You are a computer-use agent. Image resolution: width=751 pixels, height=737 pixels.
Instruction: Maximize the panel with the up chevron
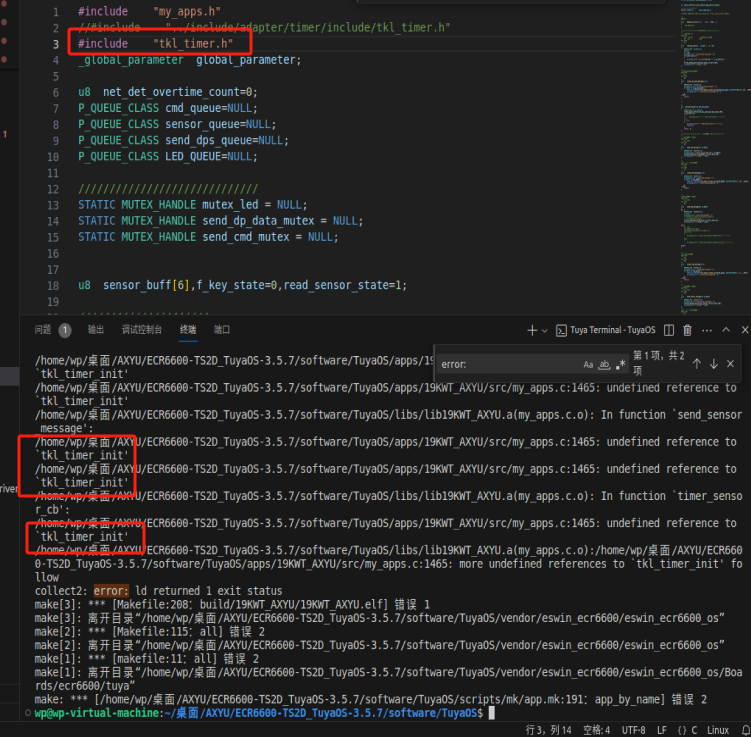tap(726, 329)
